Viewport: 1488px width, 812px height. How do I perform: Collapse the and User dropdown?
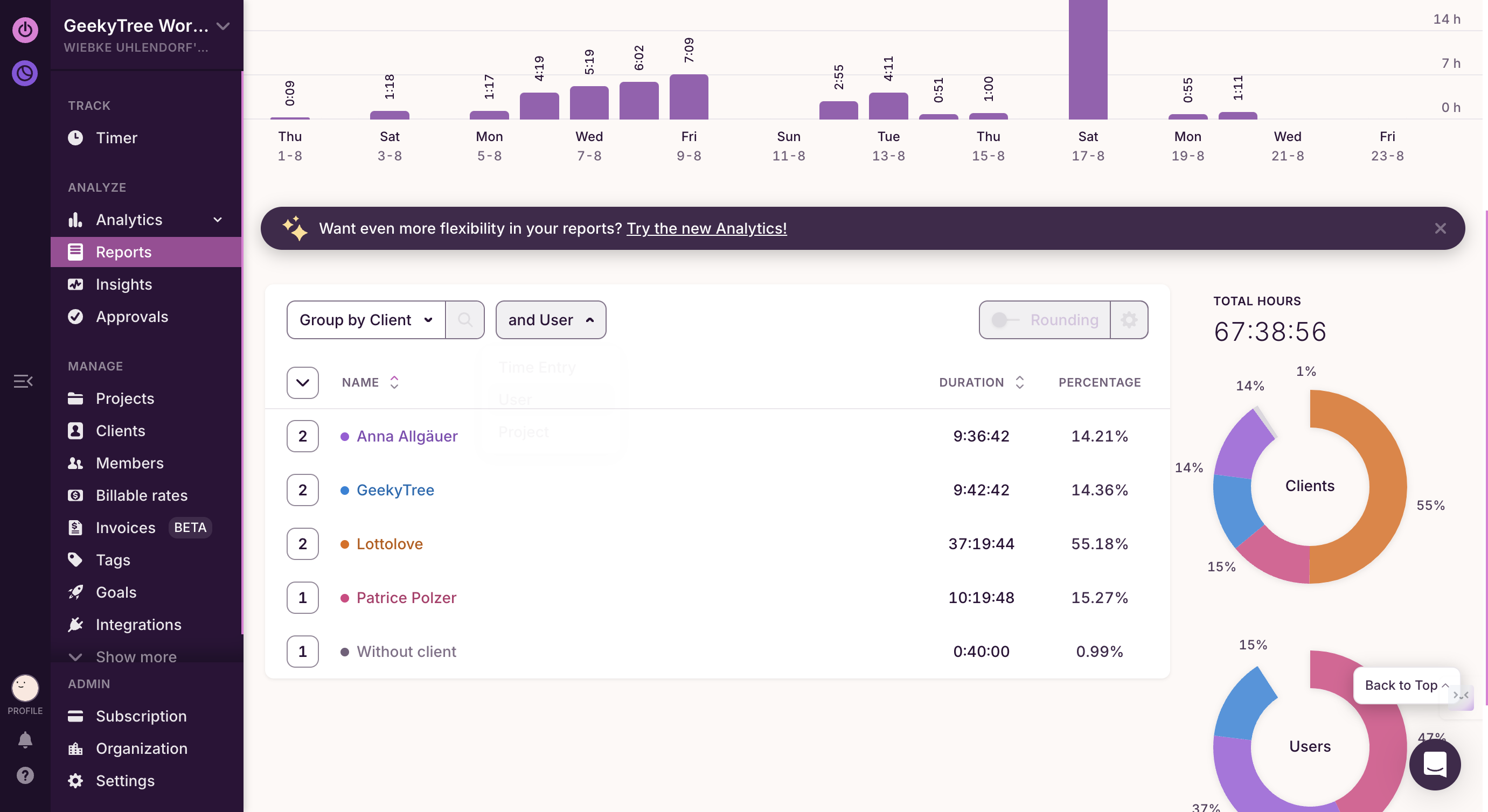pyautogui.click(x=551, y=319)
